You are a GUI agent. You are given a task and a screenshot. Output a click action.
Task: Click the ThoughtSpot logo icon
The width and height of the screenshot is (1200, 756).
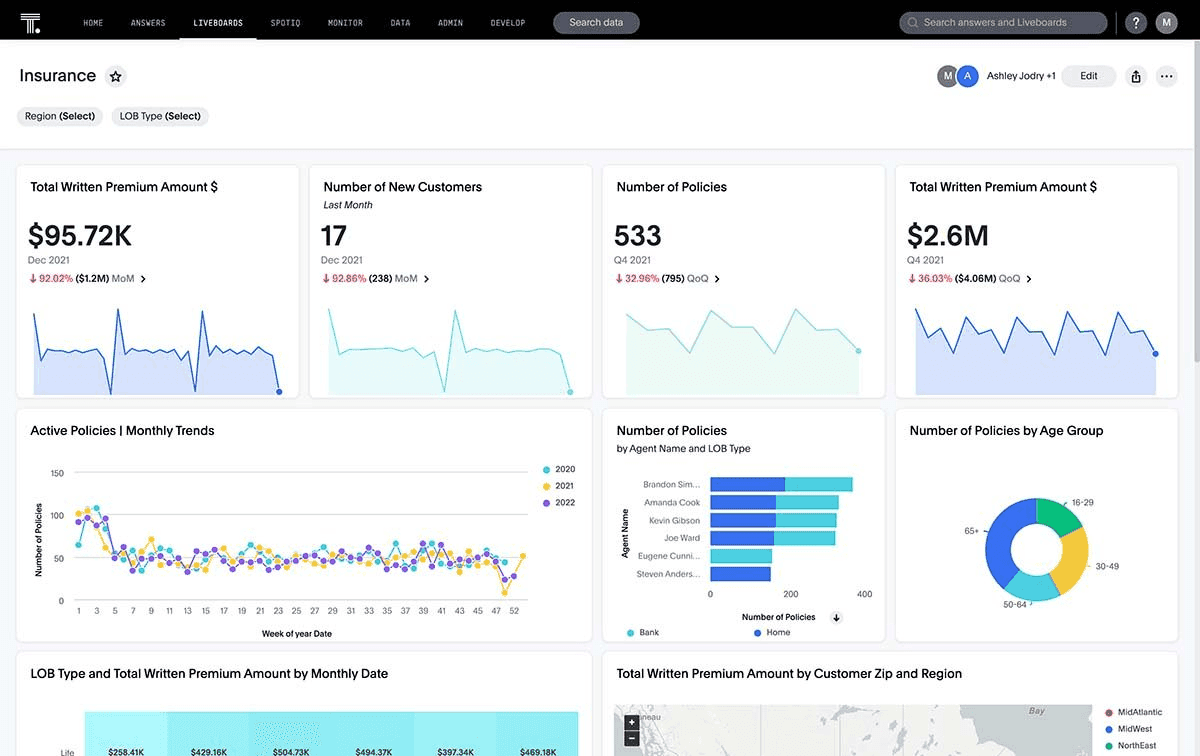pos(30,22)
